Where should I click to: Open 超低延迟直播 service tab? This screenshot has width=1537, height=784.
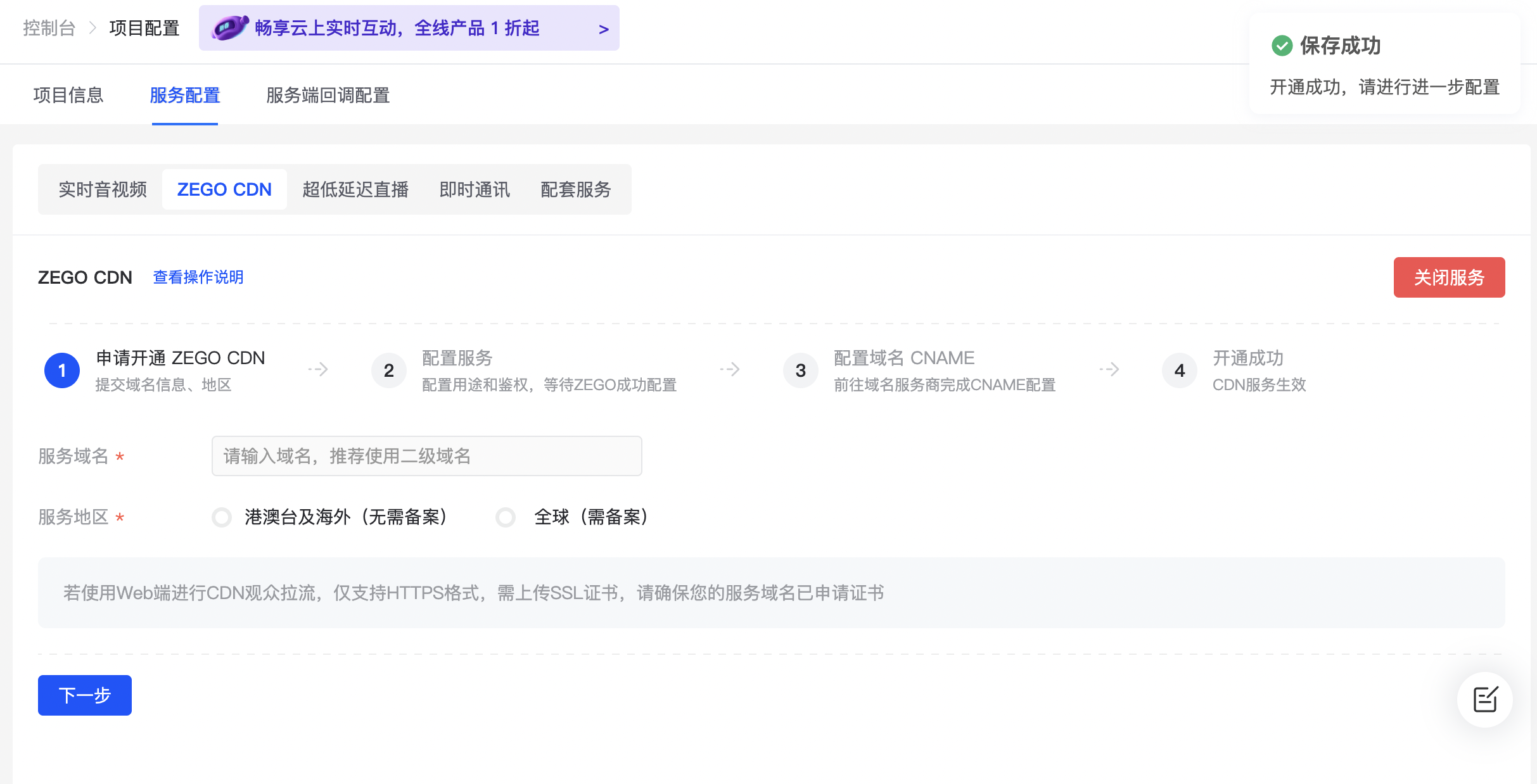click(x=355, y=189)
